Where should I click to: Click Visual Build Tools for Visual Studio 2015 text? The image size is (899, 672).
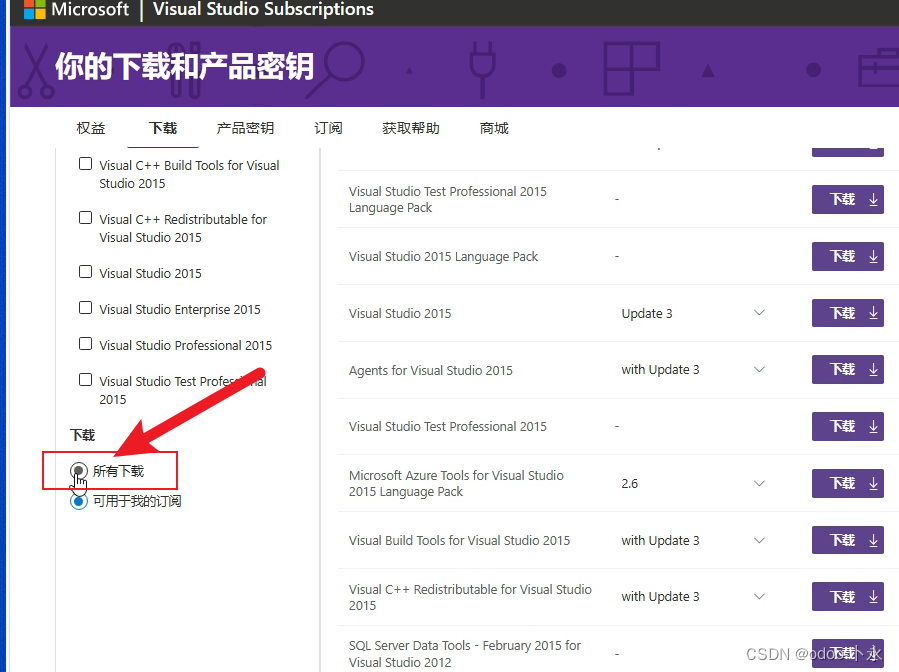tap(459, 541)
